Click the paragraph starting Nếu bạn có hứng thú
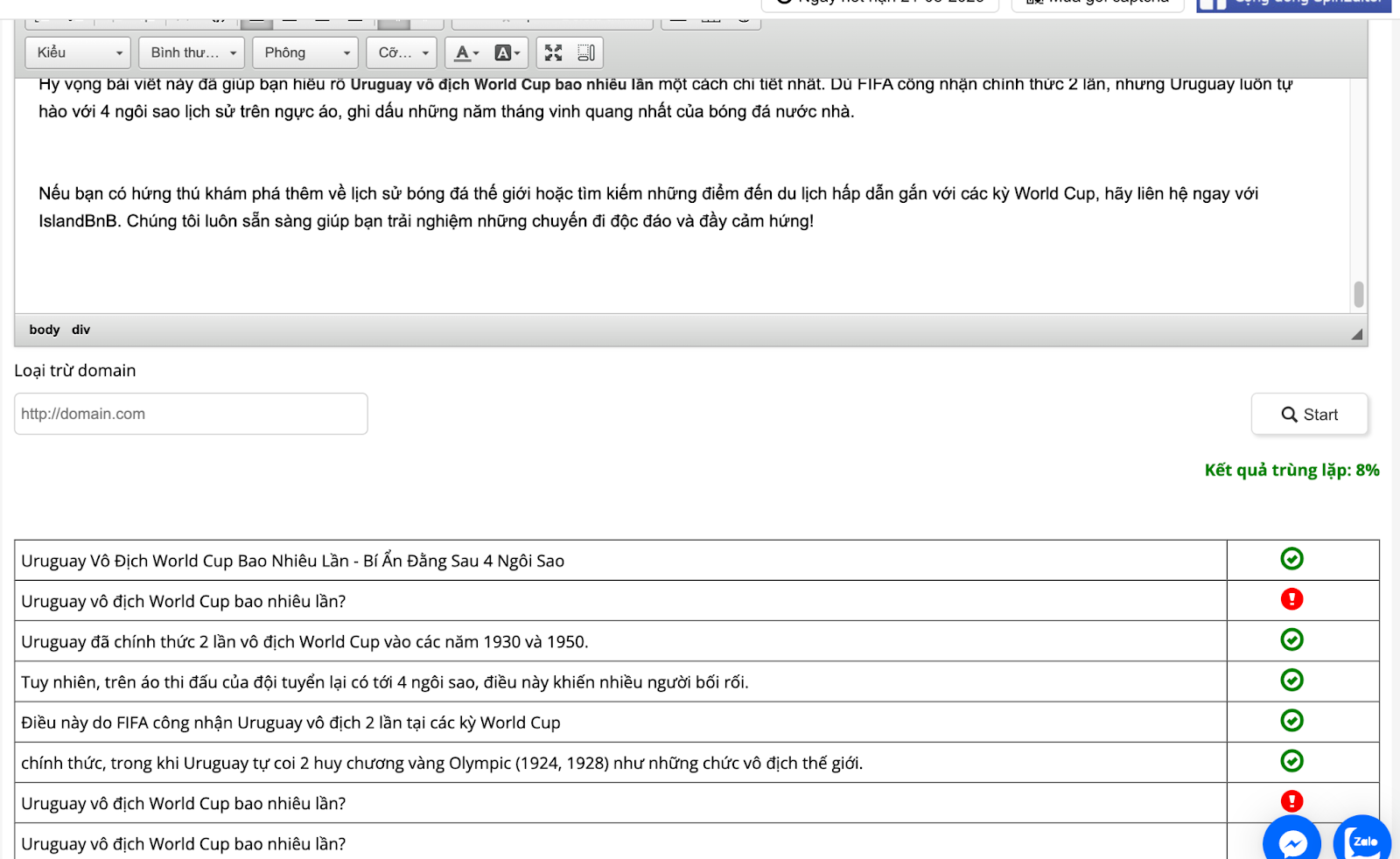This screenshot has width=1400, height=859. tap(648, 207)
